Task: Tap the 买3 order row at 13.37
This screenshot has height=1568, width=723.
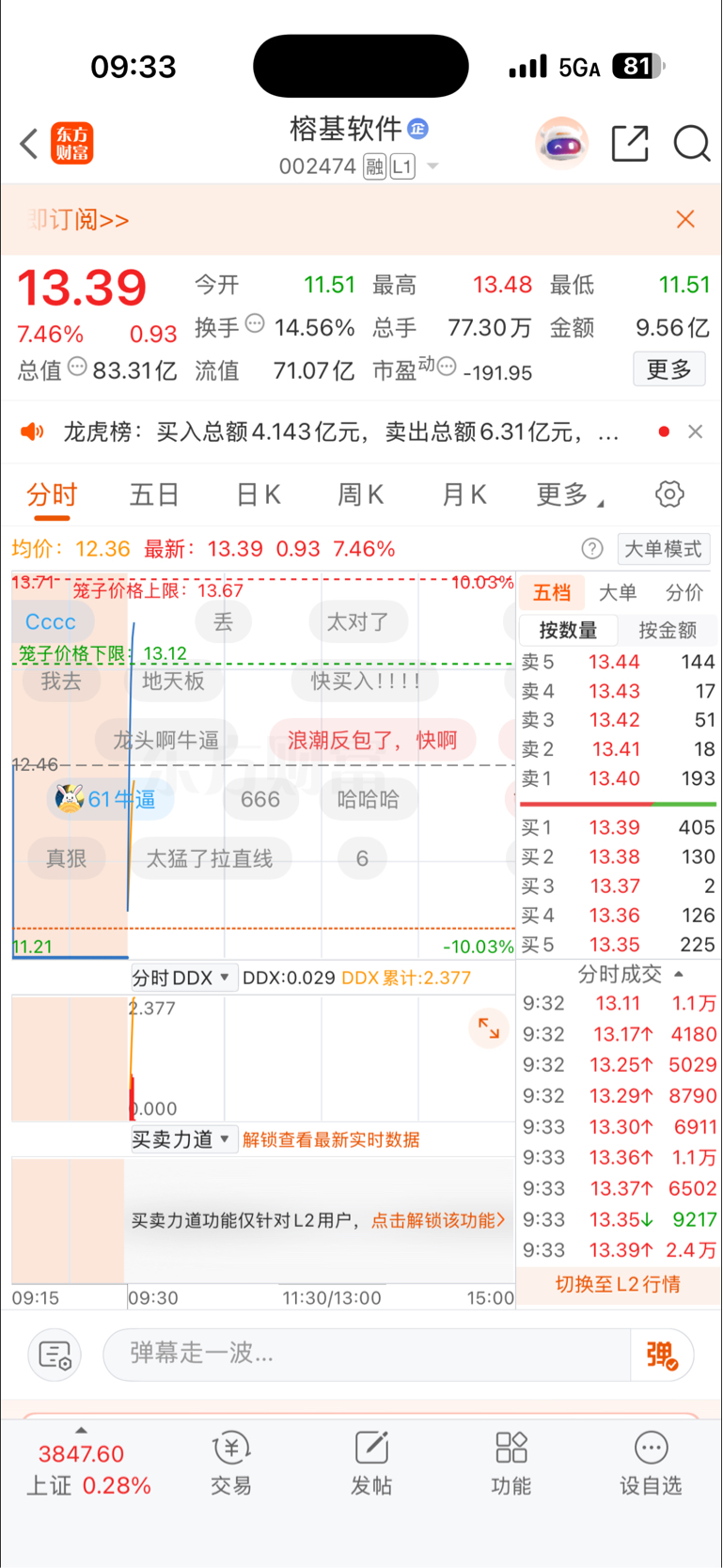Action: click(x=619, y=886)
